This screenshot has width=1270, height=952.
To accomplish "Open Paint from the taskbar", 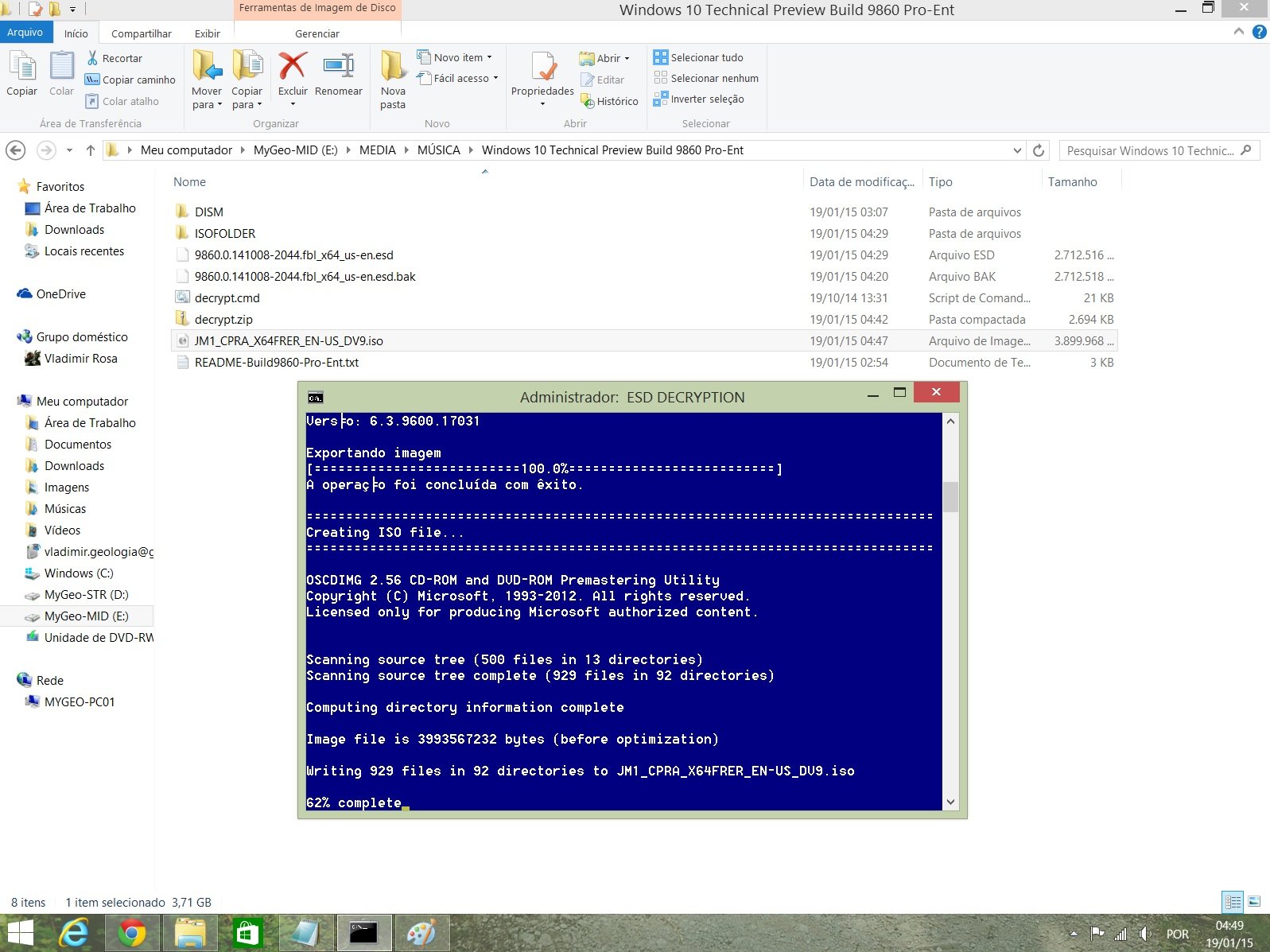I will click(421, 933).
